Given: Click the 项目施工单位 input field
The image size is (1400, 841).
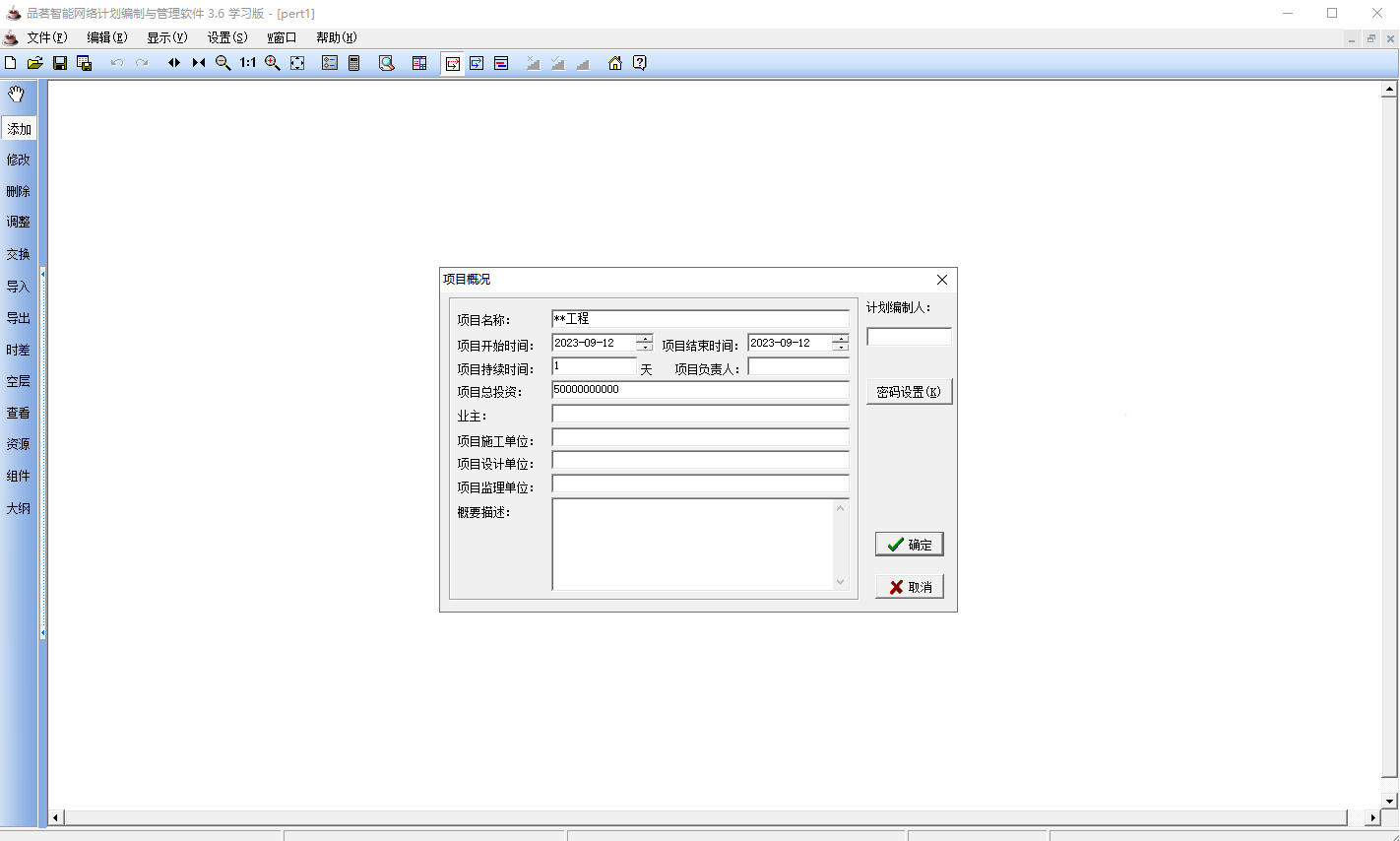Looking at the screenshot, I should [x=700, y=437].
